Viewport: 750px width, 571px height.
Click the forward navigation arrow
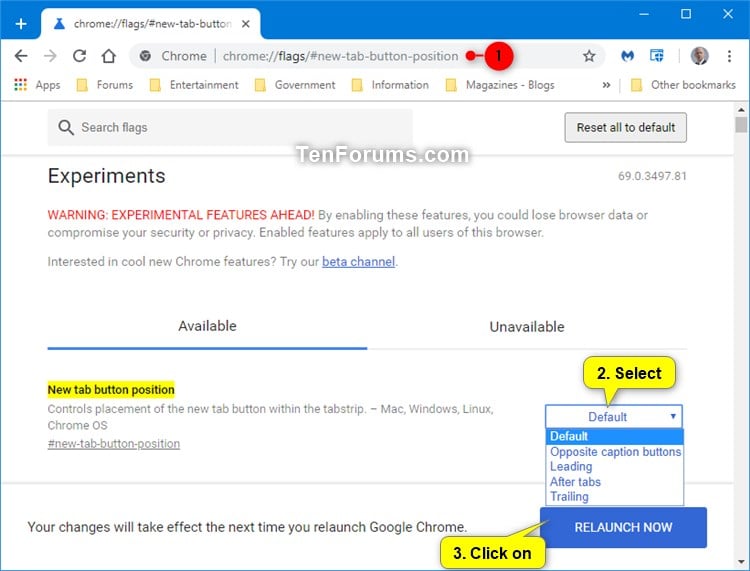click(50, 56)
